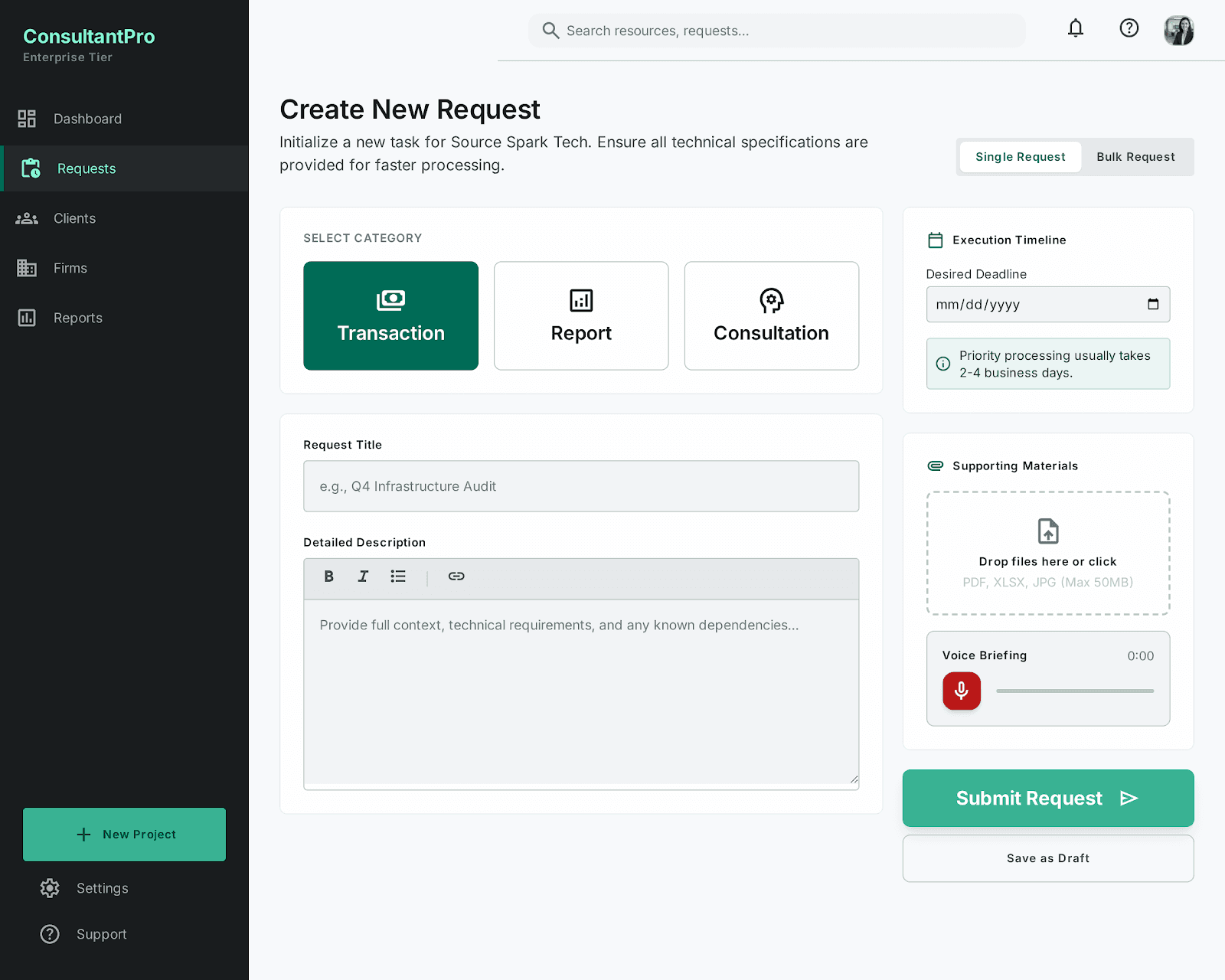
Task: Go to Dashboard in sidebar
Action: tap(124, 119)
